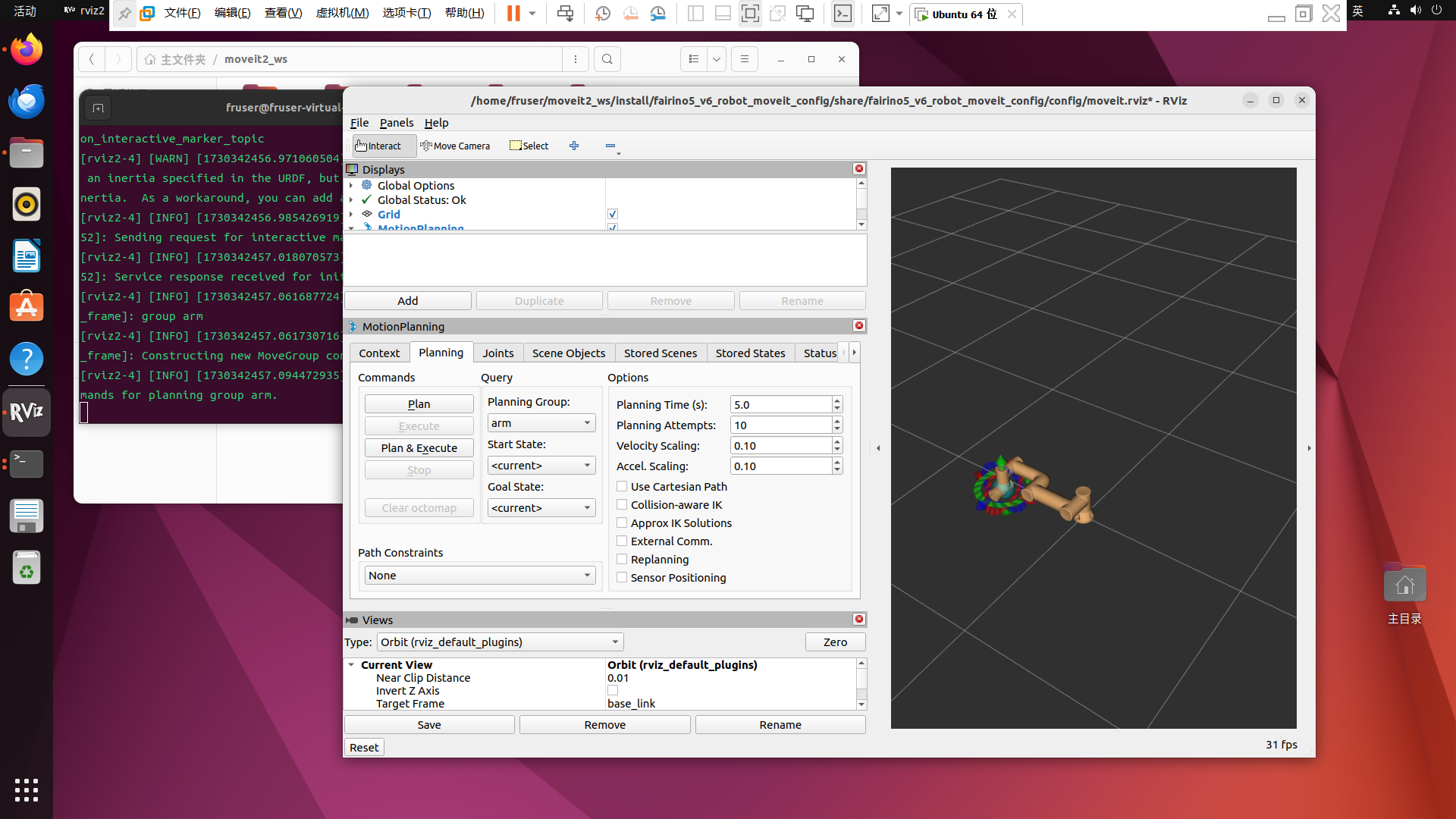Expand the Global Options tree item
Image resolution: width=1456 pixels, height=819 pixels.
[351, 186]
